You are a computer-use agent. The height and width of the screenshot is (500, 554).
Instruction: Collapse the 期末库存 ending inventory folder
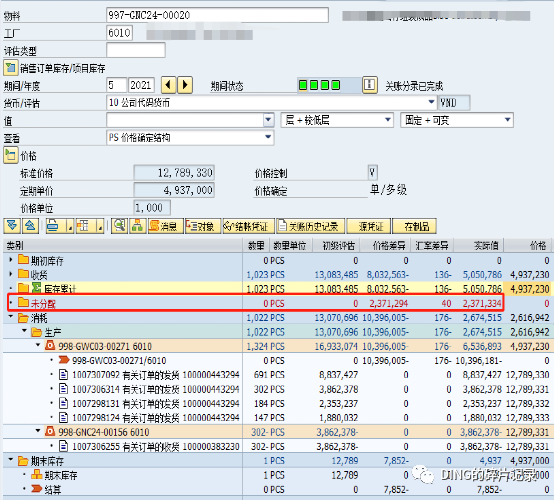click(x=11, y=460)
